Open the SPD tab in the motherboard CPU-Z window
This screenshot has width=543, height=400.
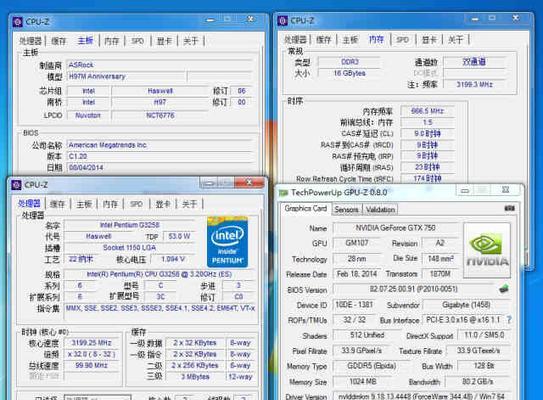pyautogui.click(x=137, y=41)
